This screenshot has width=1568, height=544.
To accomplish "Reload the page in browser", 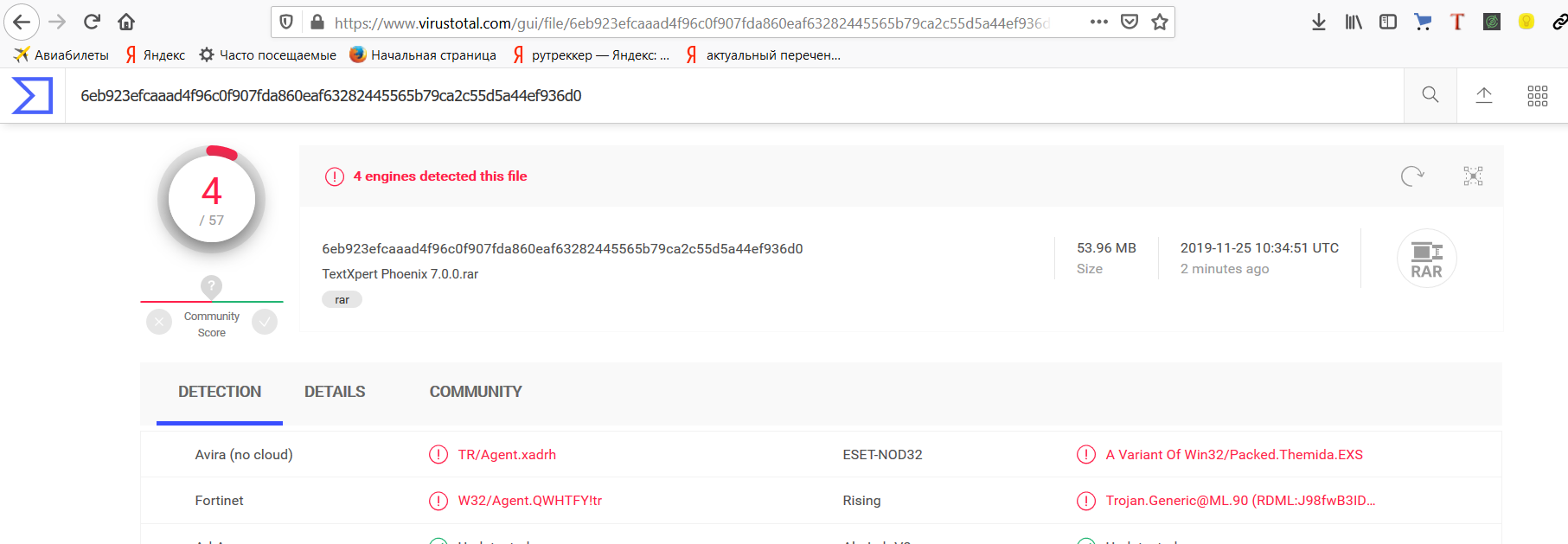I will coord(93,22).
